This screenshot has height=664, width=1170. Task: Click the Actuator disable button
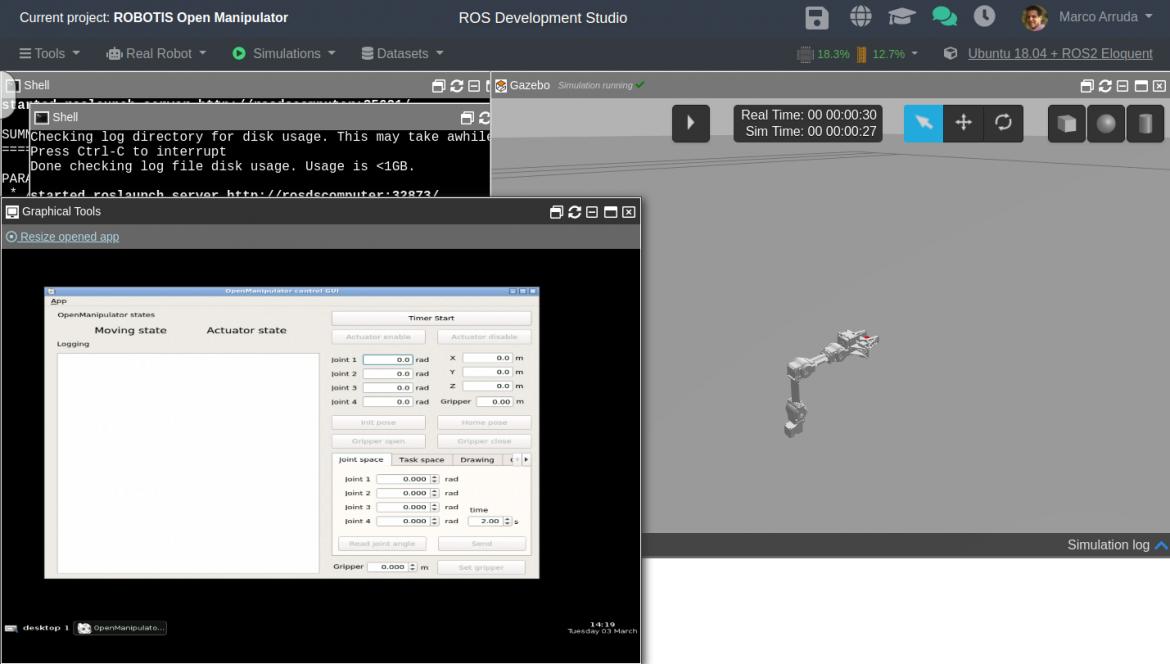coord(484,336)
